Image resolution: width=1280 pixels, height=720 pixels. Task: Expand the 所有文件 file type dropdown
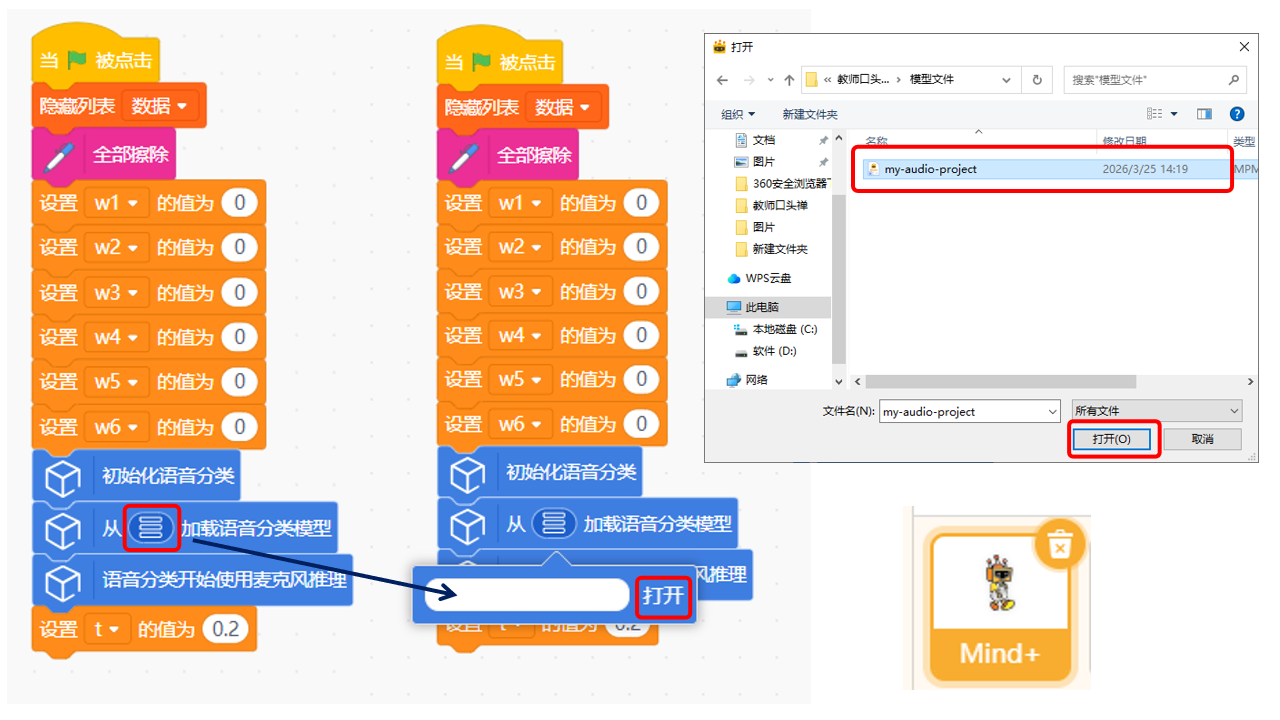coord(1156,411)
